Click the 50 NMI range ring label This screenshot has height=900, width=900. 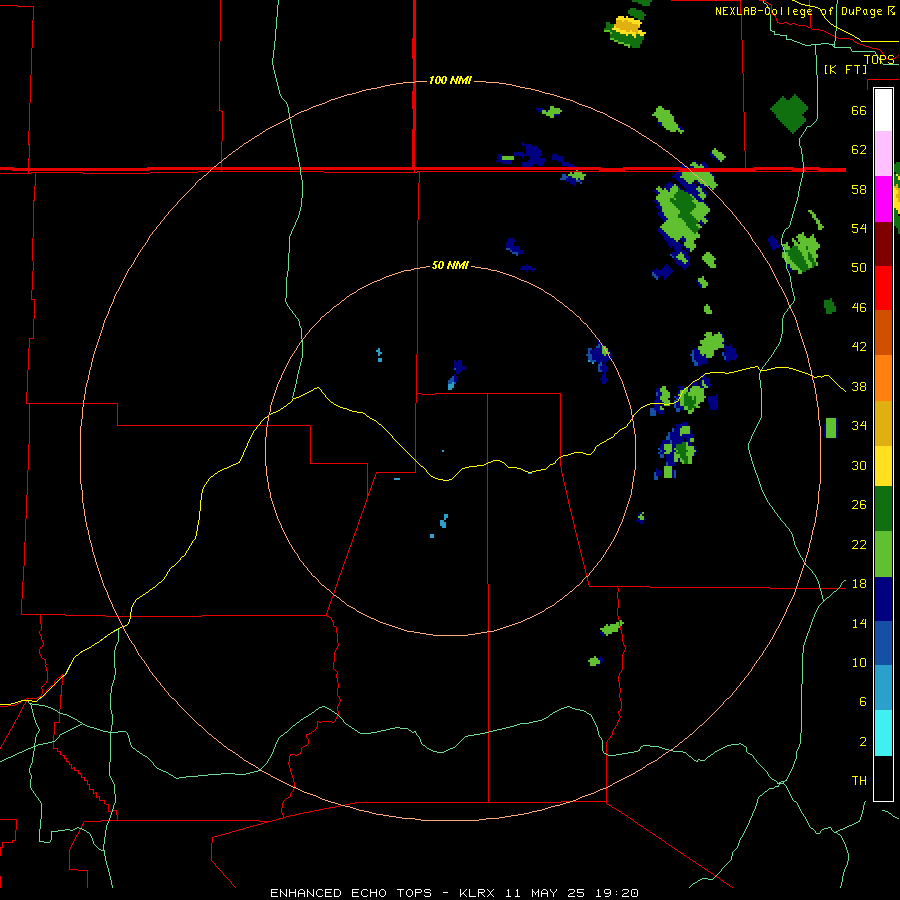[x=450, y=265]
